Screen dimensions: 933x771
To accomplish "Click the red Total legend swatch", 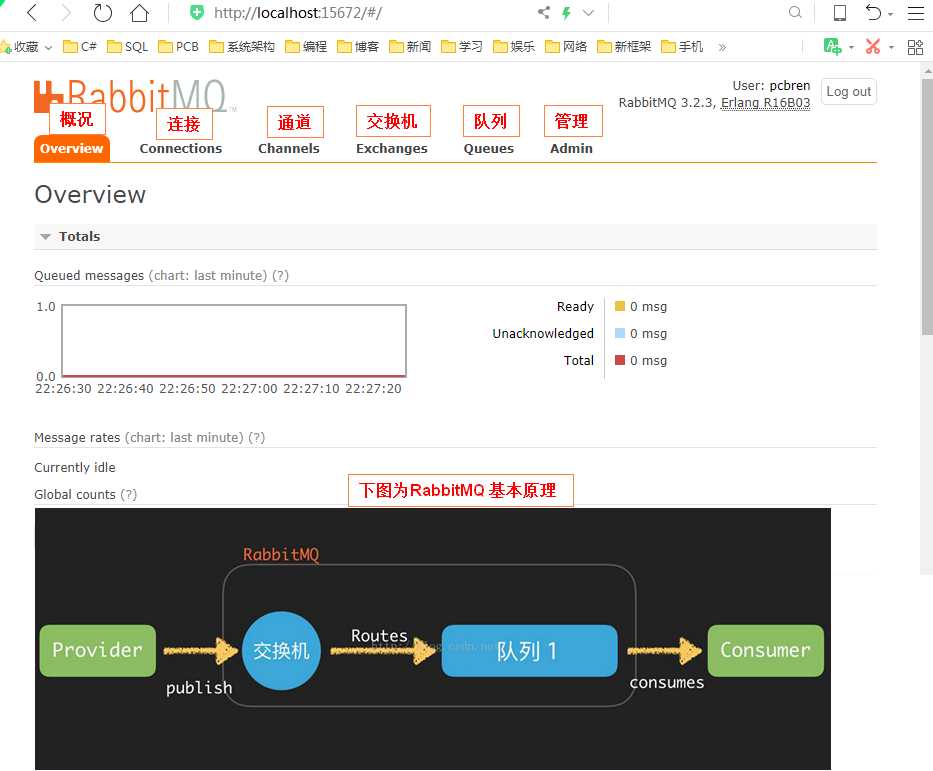I will [x=619, y=360].
